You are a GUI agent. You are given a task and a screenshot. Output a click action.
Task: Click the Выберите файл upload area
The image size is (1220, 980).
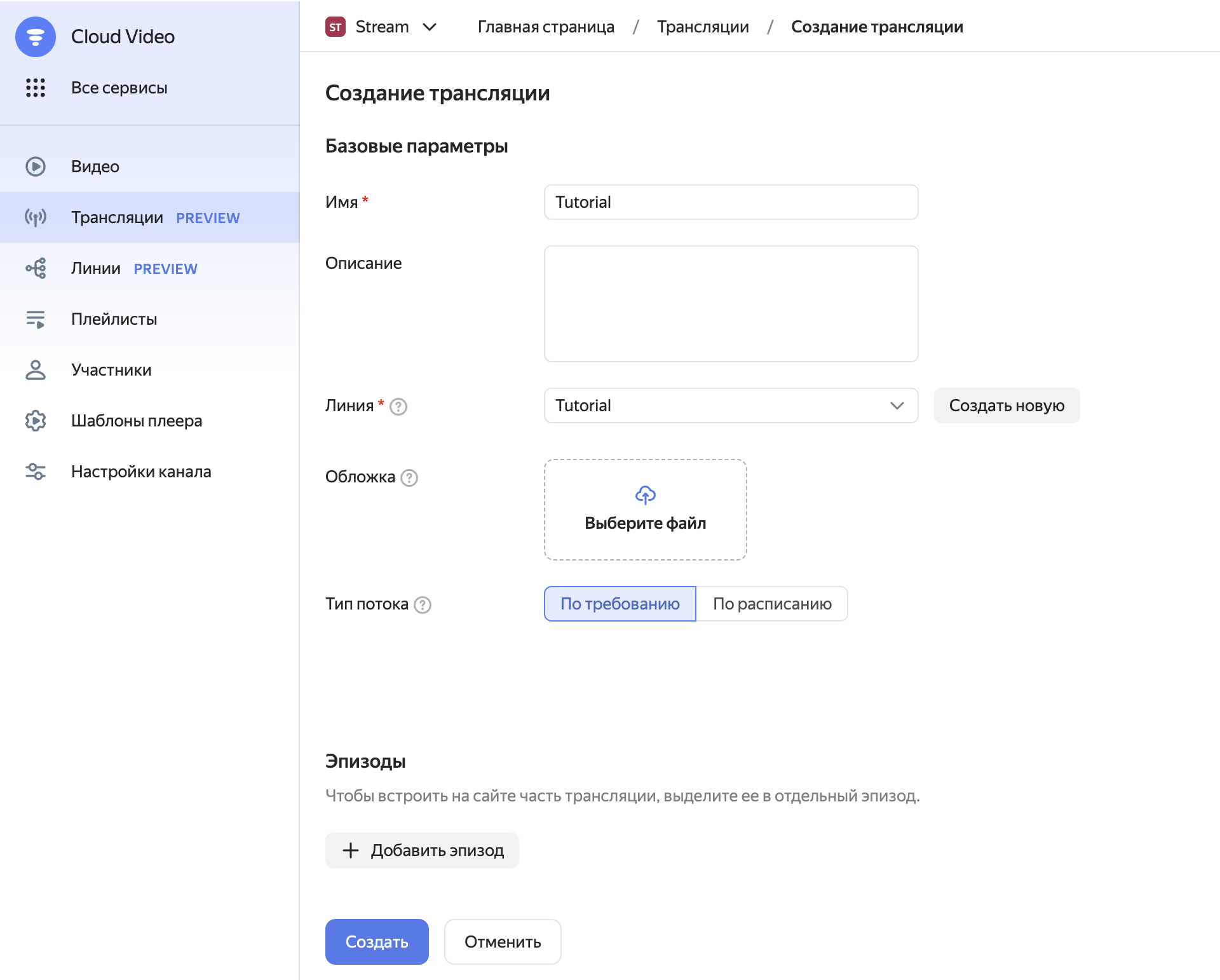645,510
